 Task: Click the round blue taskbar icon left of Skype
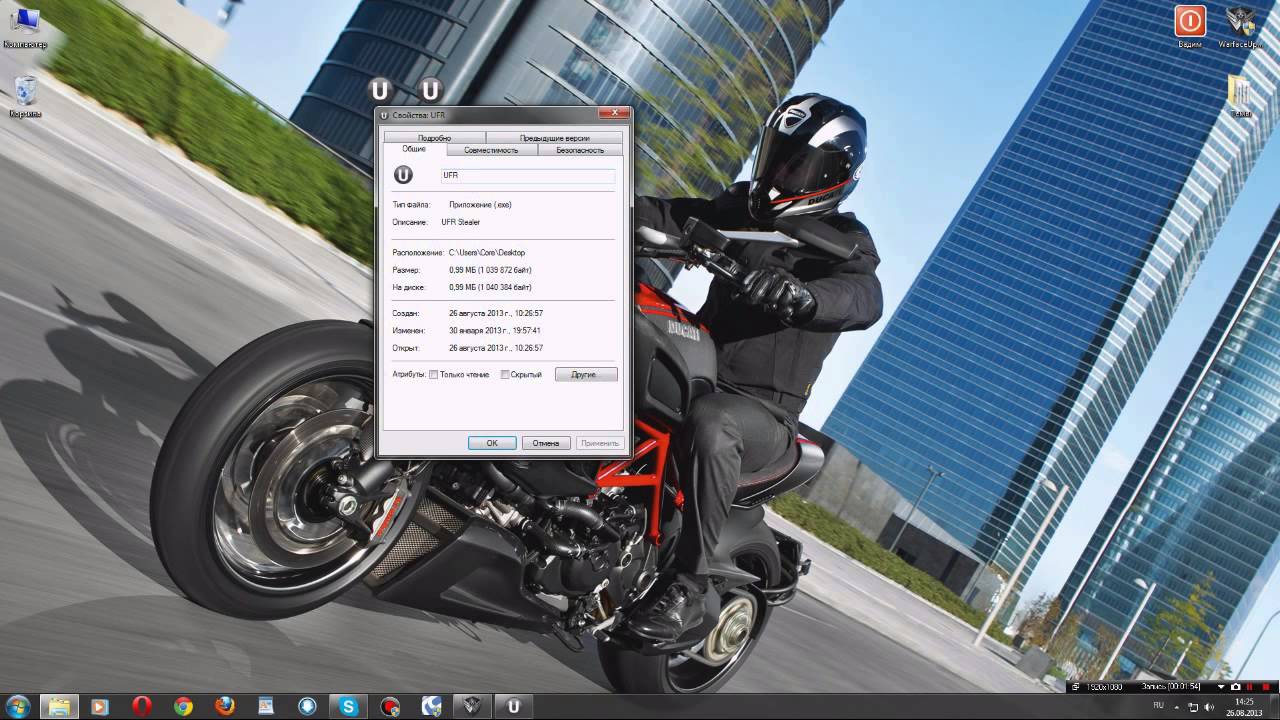pos(307,706)
